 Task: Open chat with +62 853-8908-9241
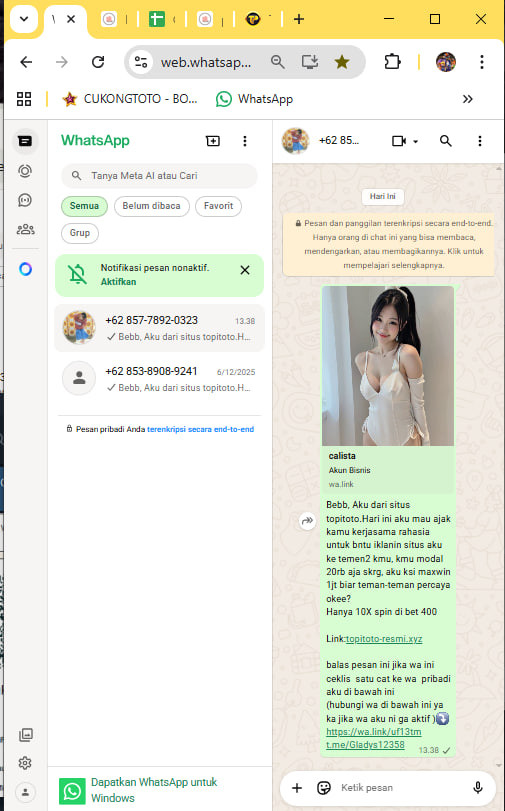point(159,379)
